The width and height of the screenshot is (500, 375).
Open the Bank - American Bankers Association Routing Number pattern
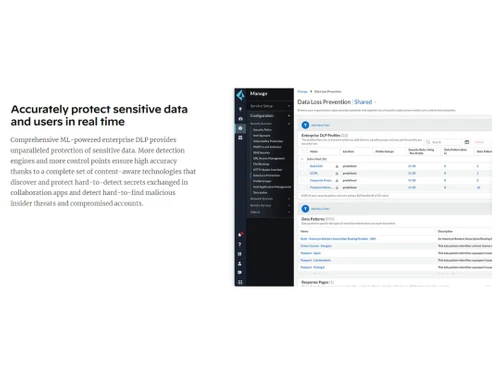pos(338,239)
